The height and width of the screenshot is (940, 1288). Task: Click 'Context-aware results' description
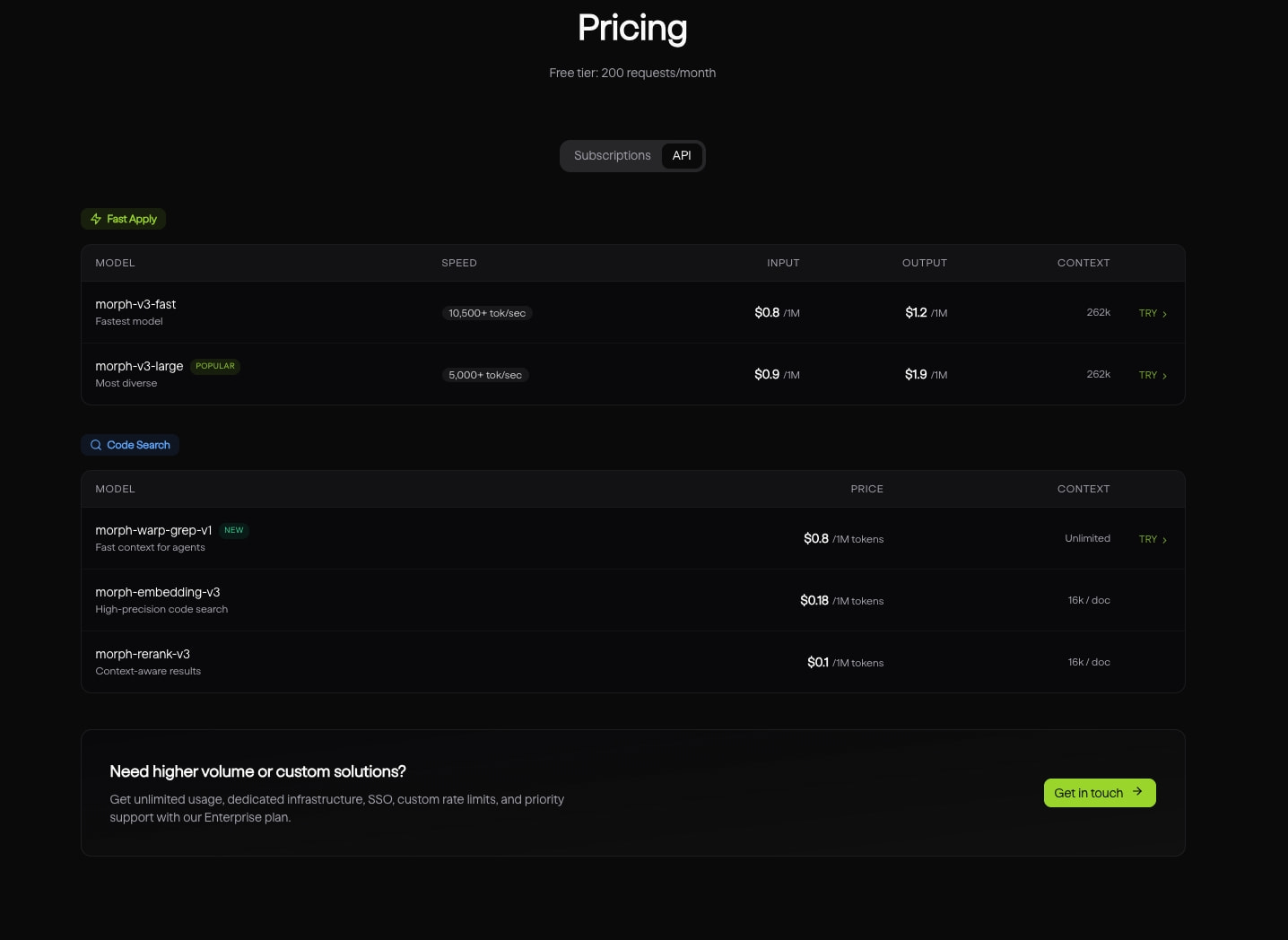(148, 671)
